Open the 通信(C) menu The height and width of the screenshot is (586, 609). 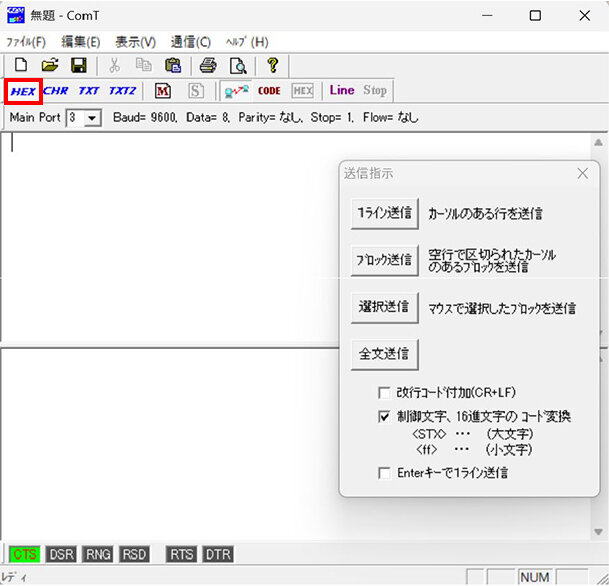(x=190, y=42)
